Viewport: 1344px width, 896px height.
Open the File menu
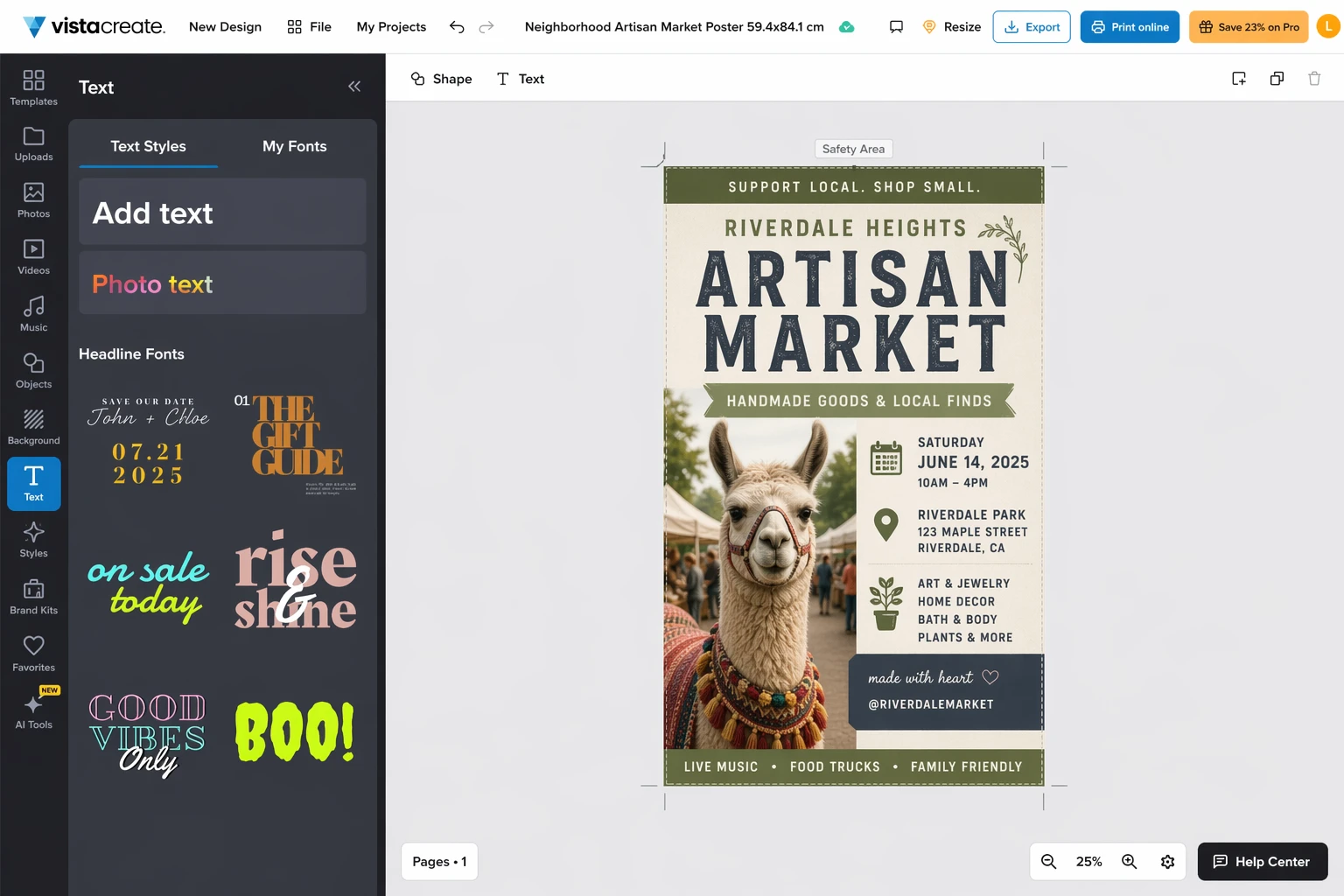coord(310,27)
